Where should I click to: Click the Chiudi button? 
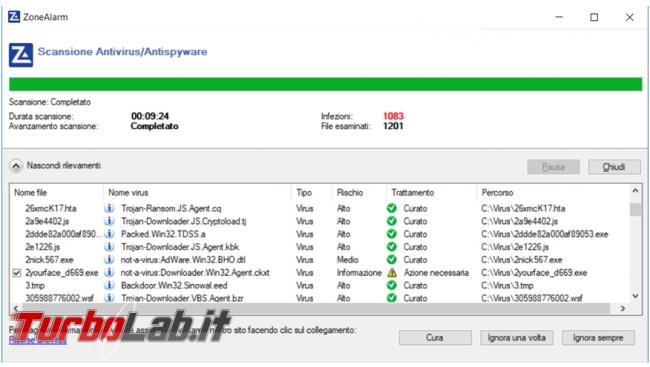[x=614, y=167]
